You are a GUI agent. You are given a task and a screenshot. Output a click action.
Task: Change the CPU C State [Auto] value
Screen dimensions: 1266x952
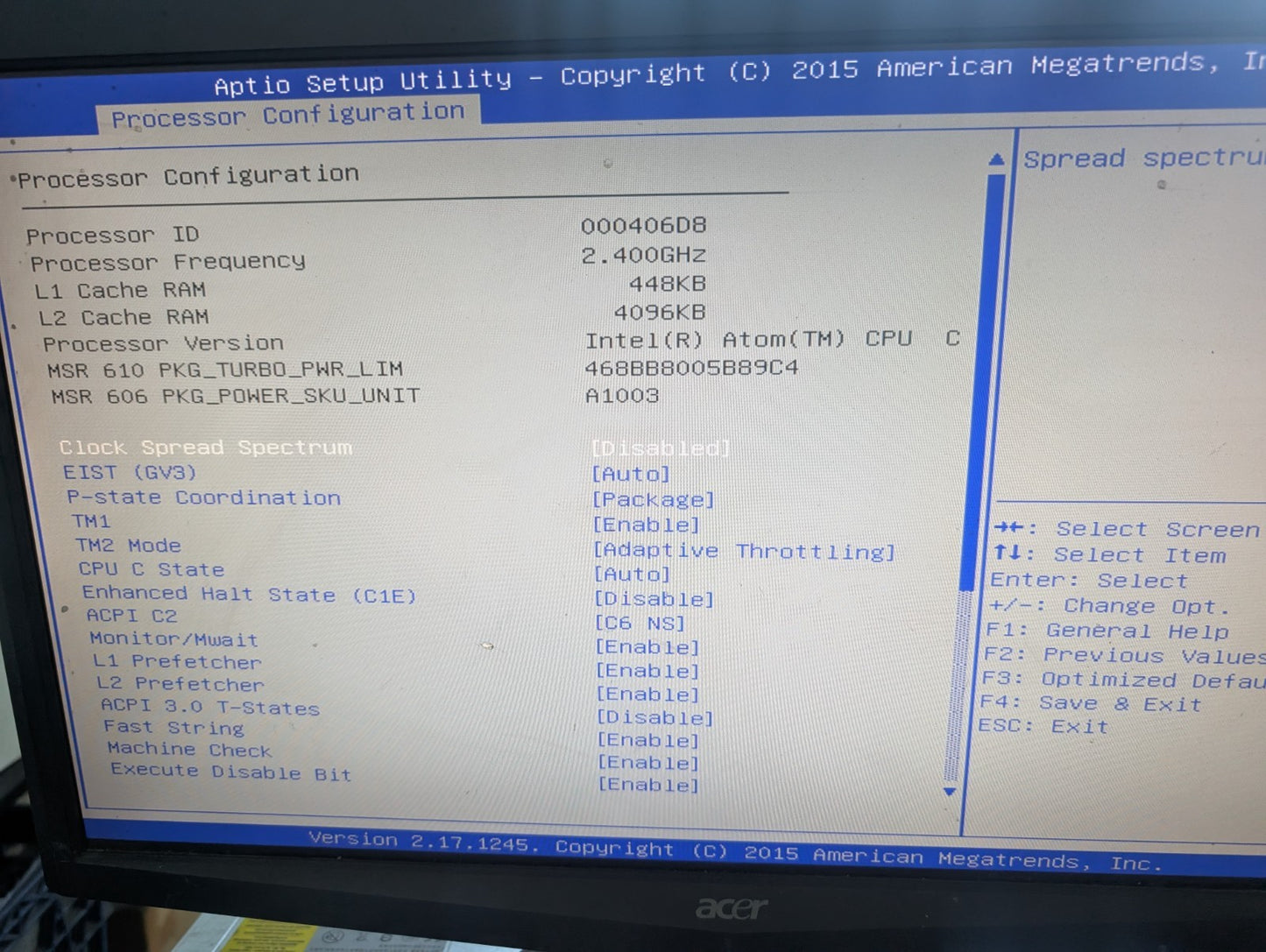tap(633, 575)
